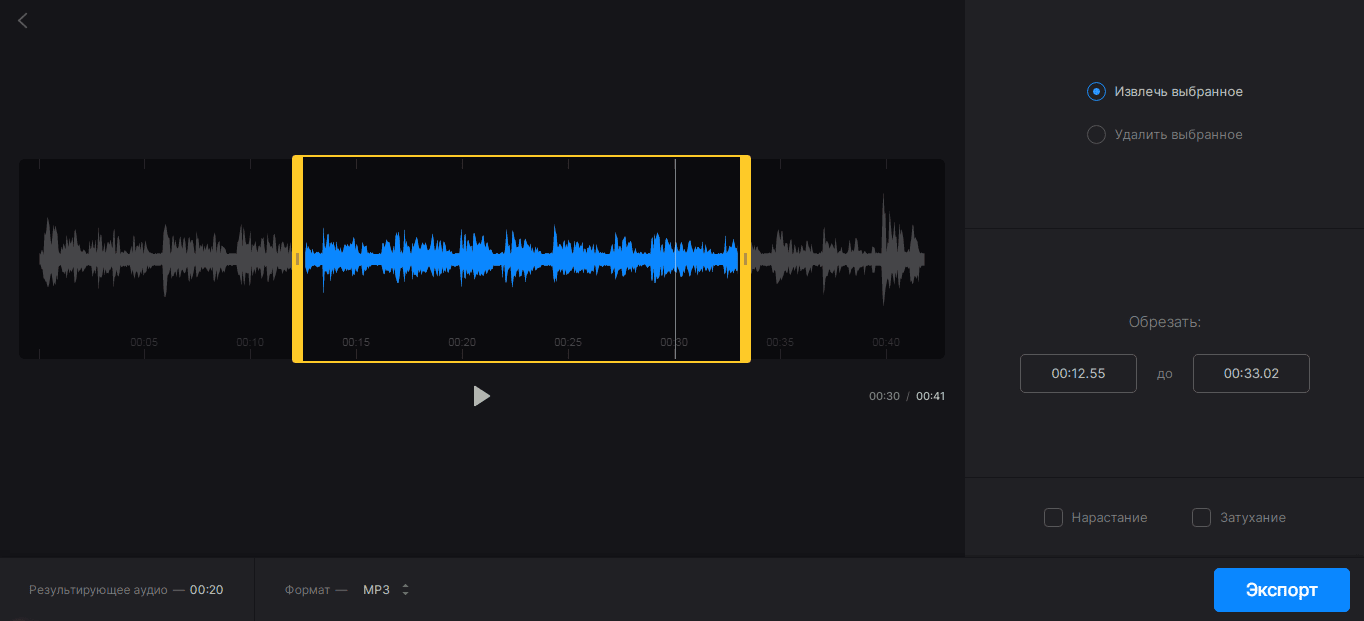Click the blue selected waveform at 00:15
Image resolution: width=1364 pixels, height=621 pixels.
pyautogui.click(x=356, y=259)
